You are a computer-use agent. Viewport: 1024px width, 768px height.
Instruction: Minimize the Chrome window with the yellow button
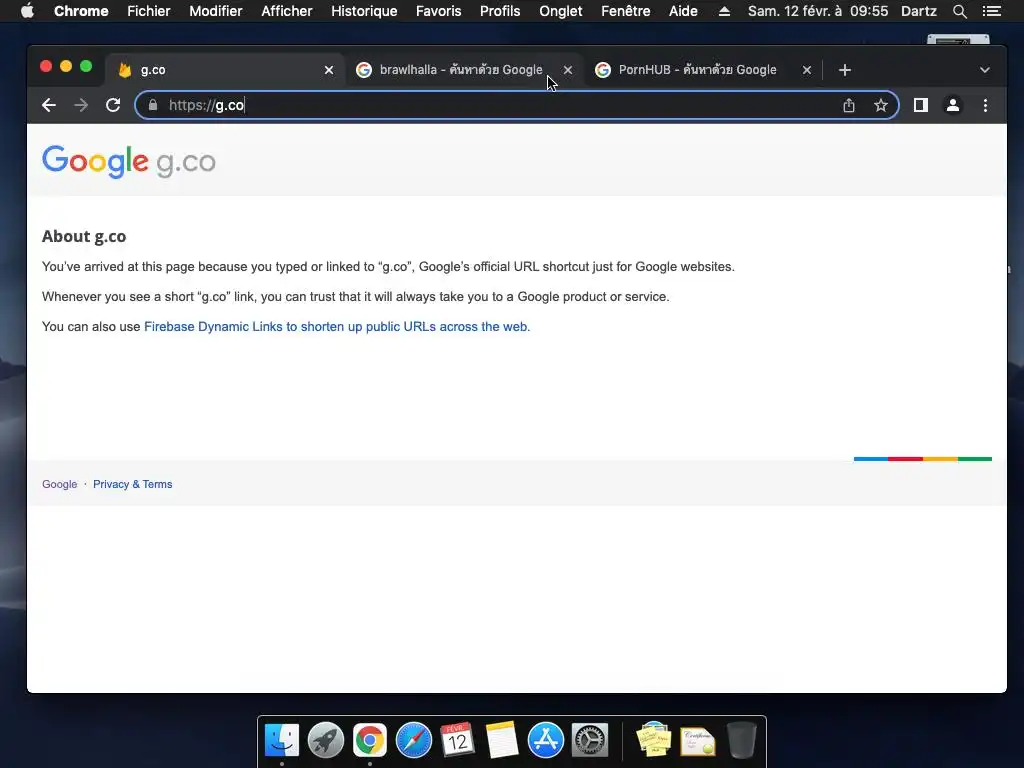tap(66, 66)
